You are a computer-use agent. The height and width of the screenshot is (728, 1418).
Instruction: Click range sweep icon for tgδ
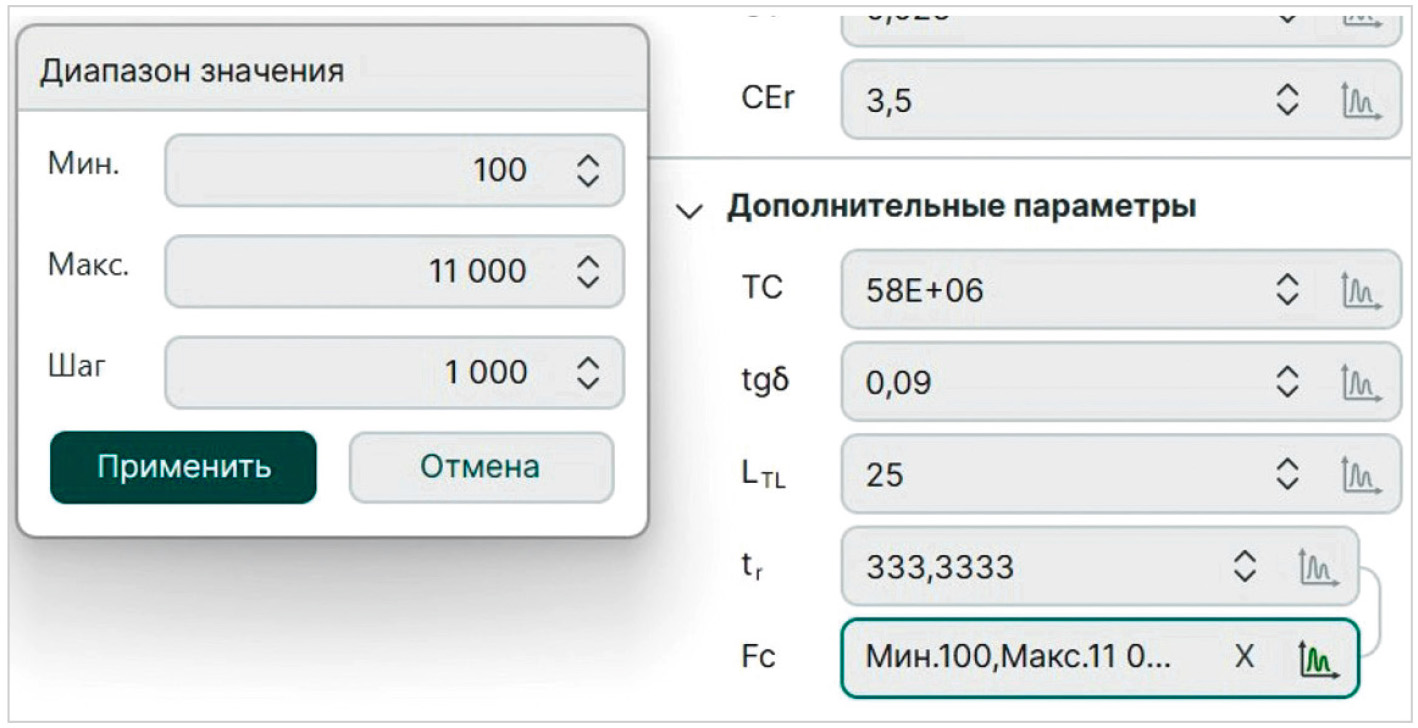click(1360, 383)
